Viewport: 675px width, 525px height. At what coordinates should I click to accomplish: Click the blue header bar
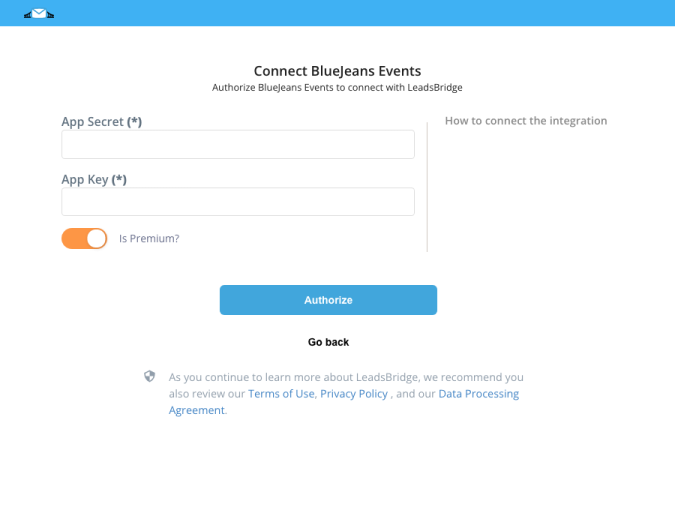click(x=338, y=13)
